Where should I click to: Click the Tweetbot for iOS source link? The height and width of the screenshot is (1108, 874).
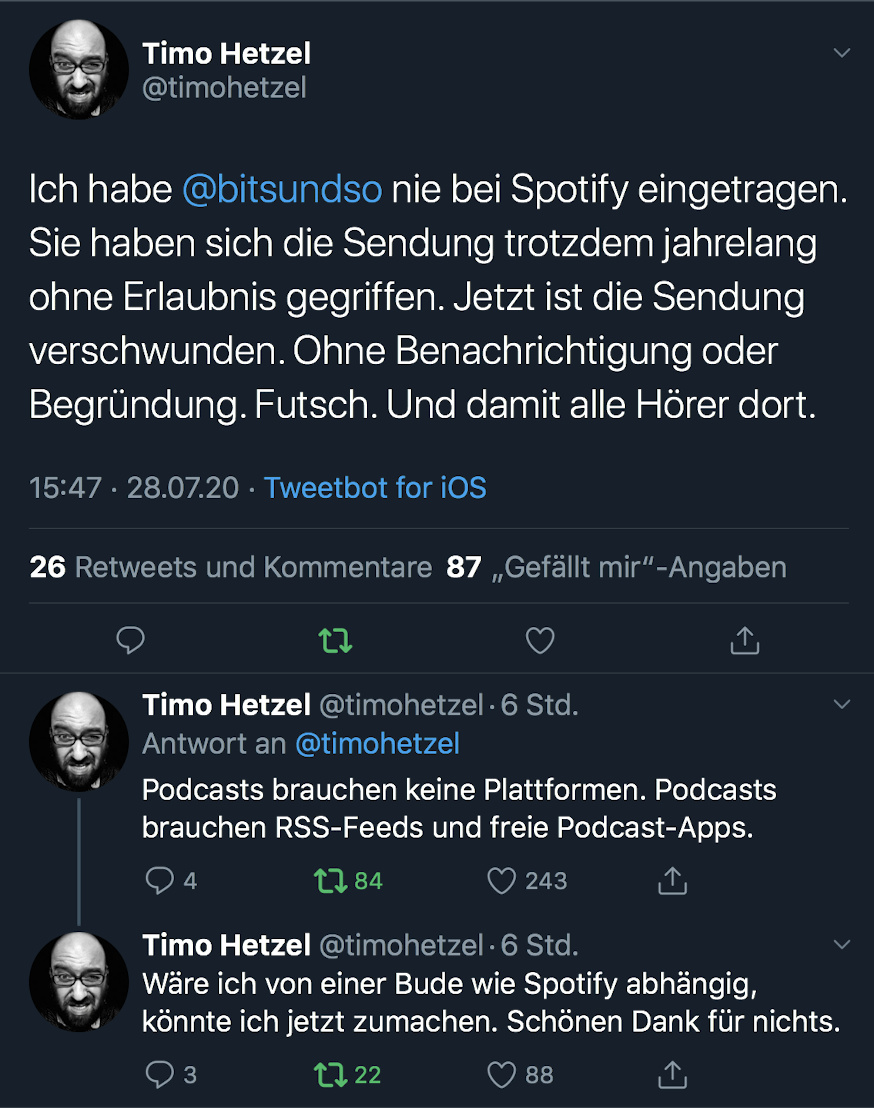point(375,487)
